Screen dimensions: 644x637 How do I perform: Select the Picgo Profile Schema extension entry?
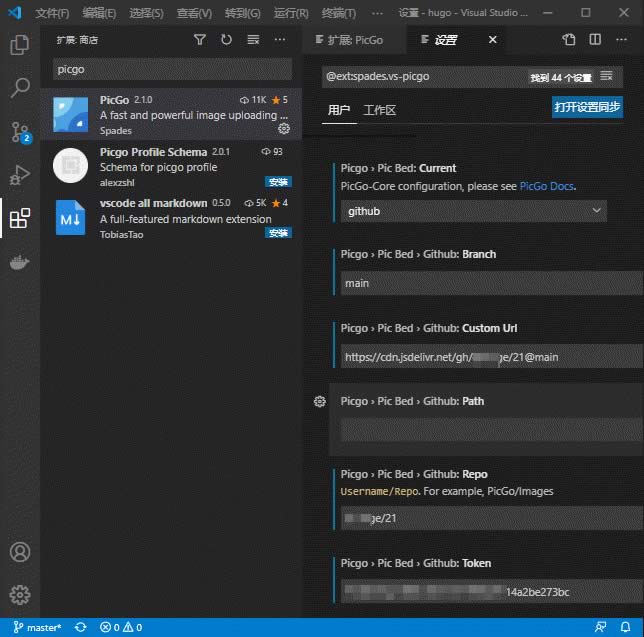[x=171, y=166]
